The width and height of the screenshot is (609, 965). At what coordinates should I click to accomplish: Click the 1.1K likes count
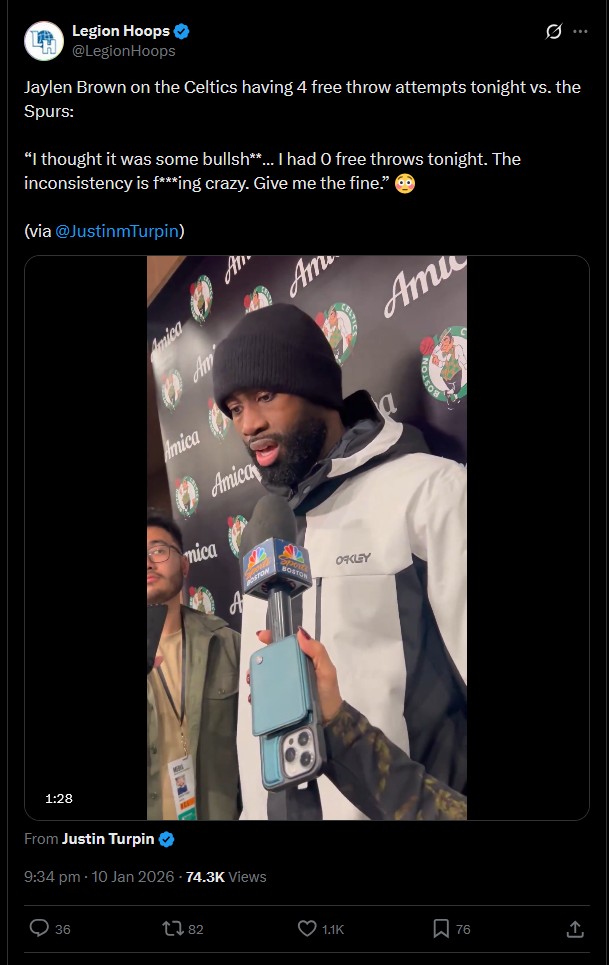tap(333, 929)
